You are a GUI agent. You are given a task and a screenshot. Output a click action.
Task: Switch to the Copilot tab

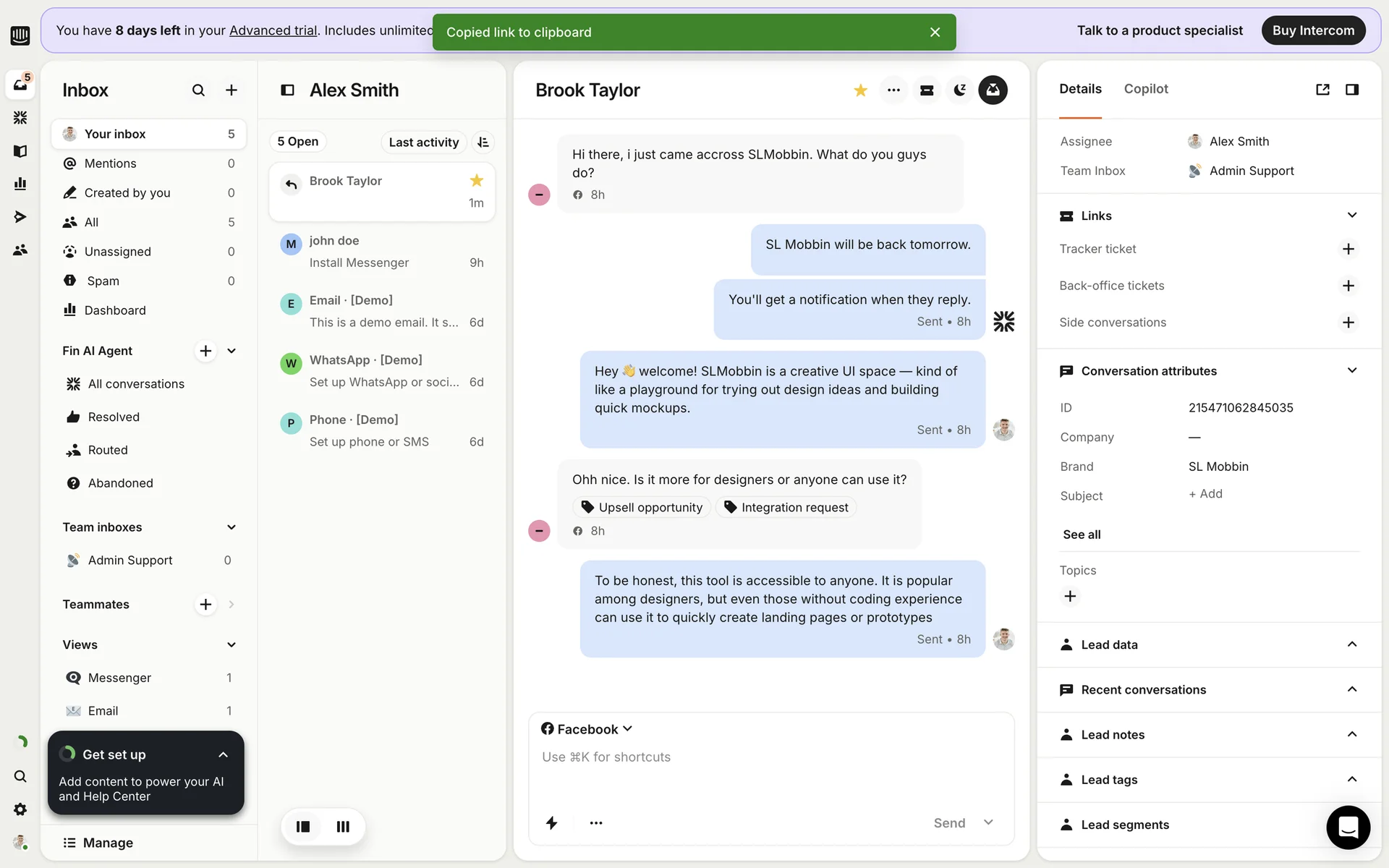pyautogui.click(x=1145, y=89)
